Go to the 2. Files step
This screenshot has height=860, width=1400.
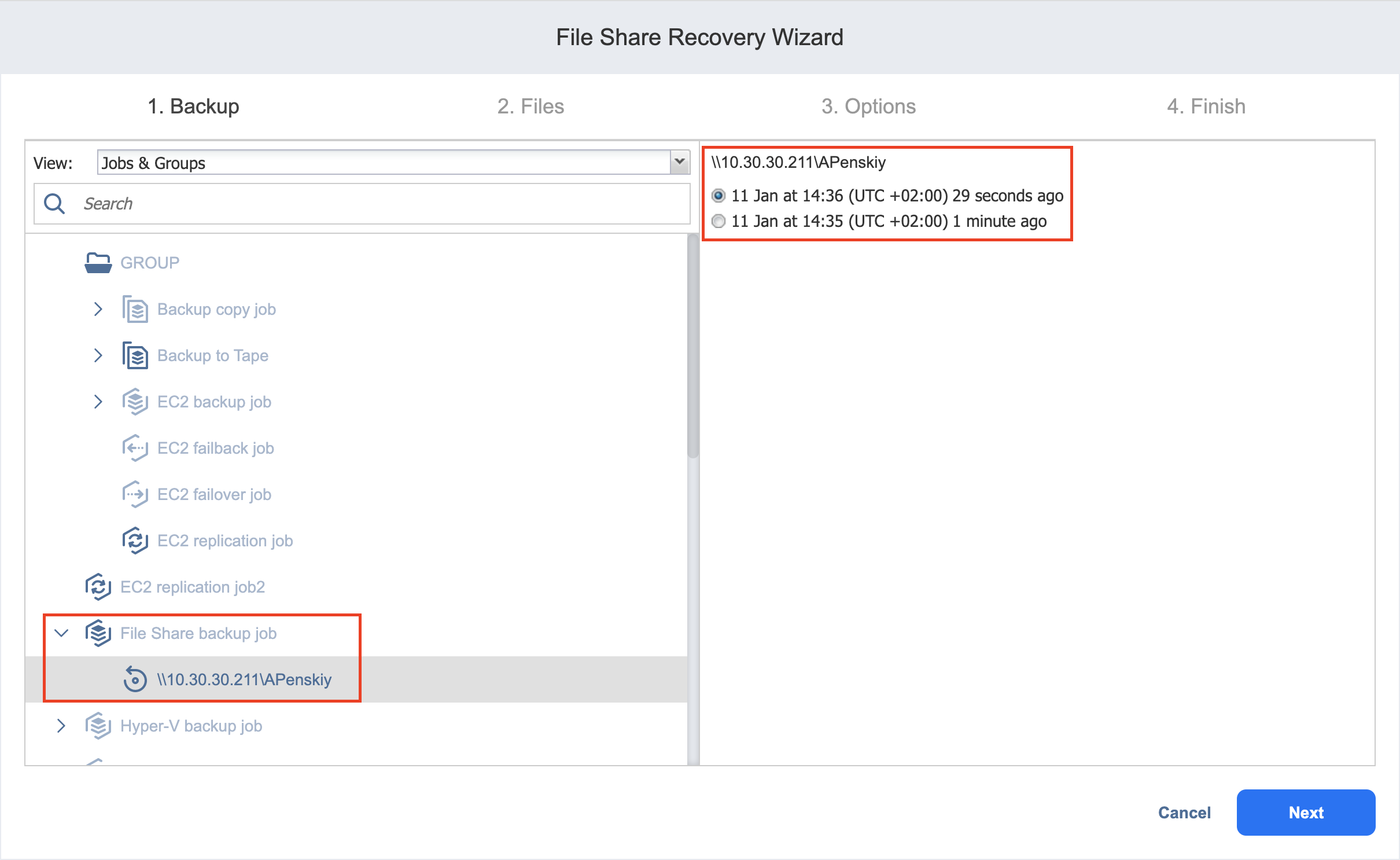pos(530,106)
